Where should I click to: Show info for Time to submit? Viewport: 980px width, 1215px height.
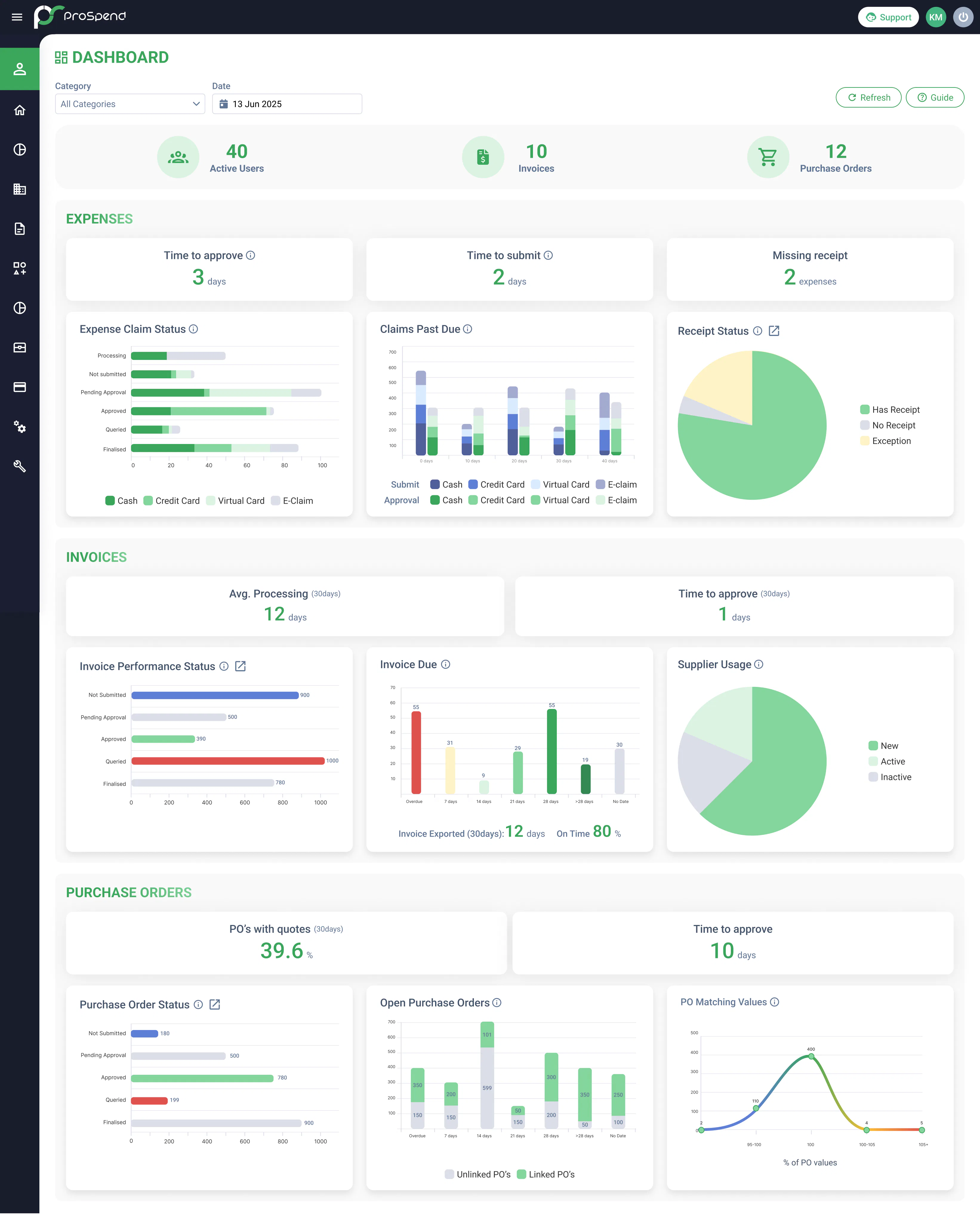[x=548, y=256]
